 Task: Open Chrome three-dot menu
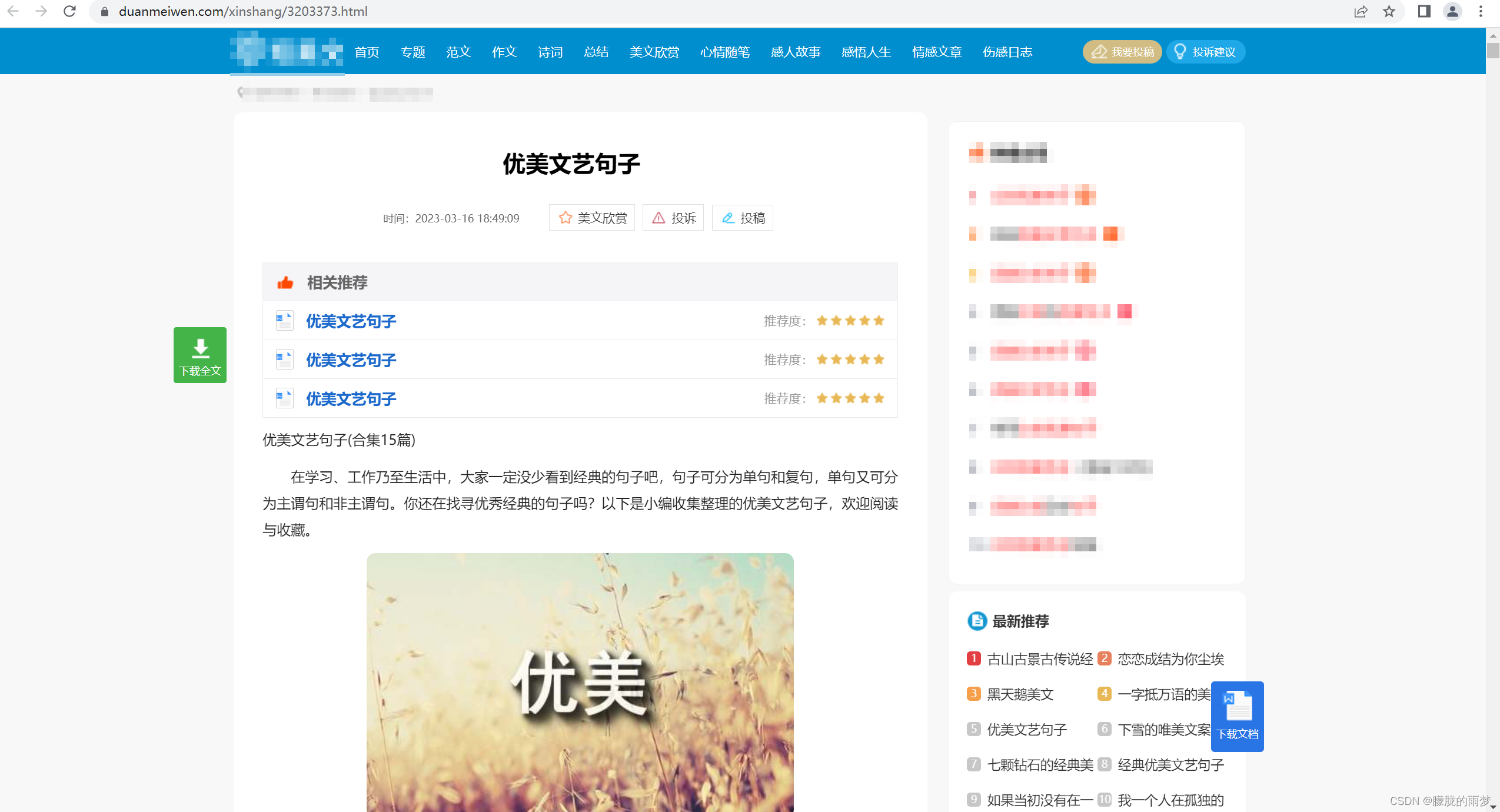pos(1481,11)
